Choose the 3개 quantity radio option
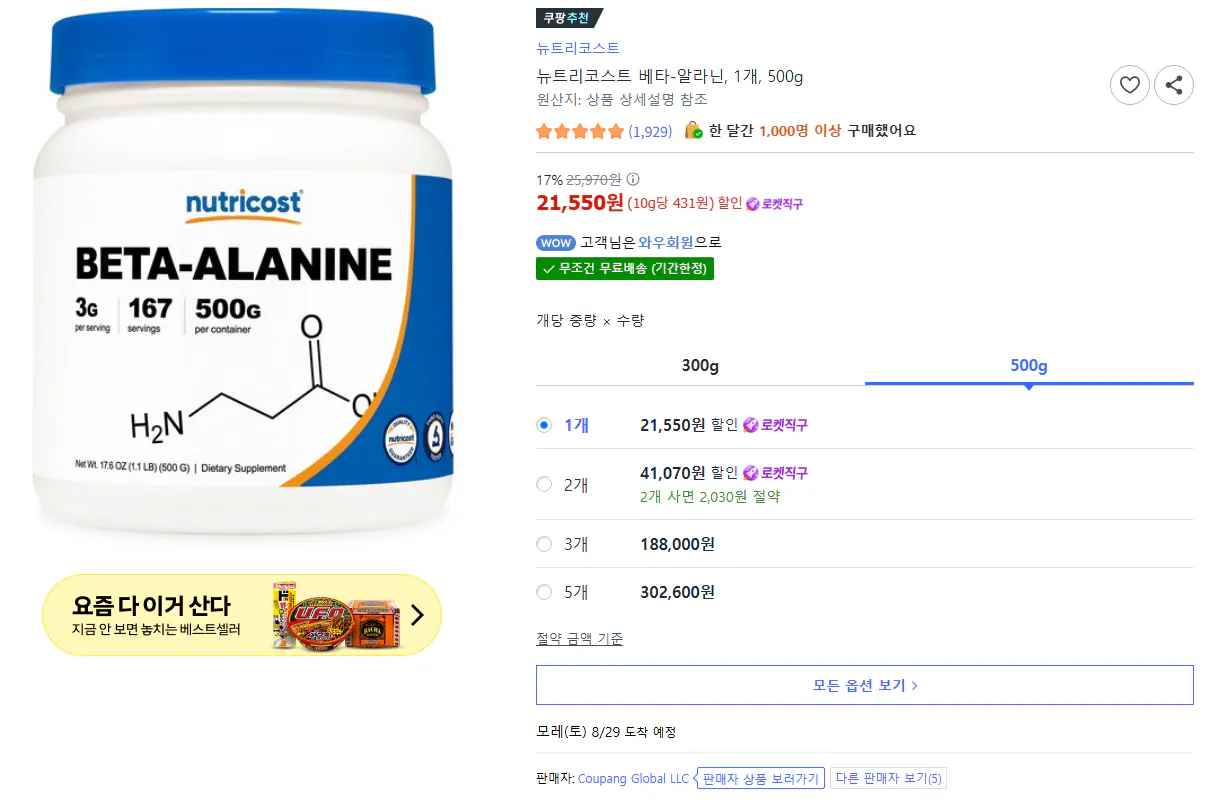Viewport: 1212px width, 802px height. (544, 544)
